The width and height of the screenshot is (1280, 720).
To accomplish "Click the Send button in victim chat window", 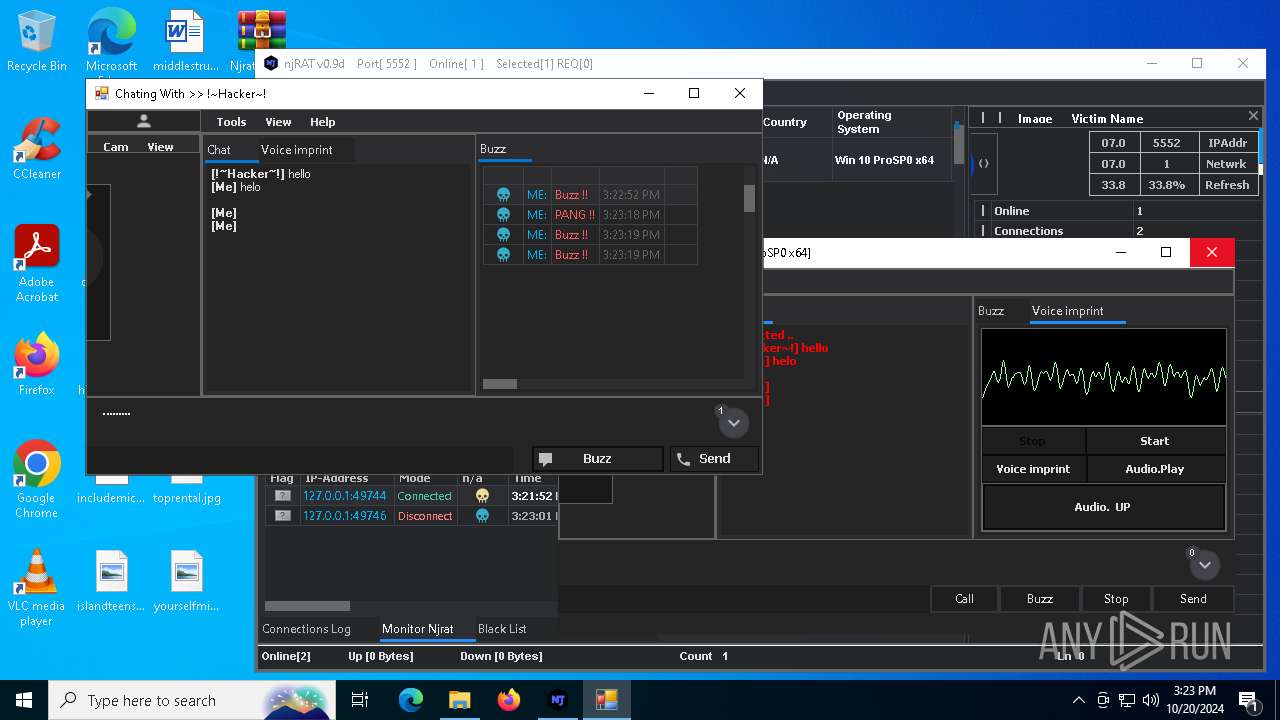I will [x=1193, y=599].
